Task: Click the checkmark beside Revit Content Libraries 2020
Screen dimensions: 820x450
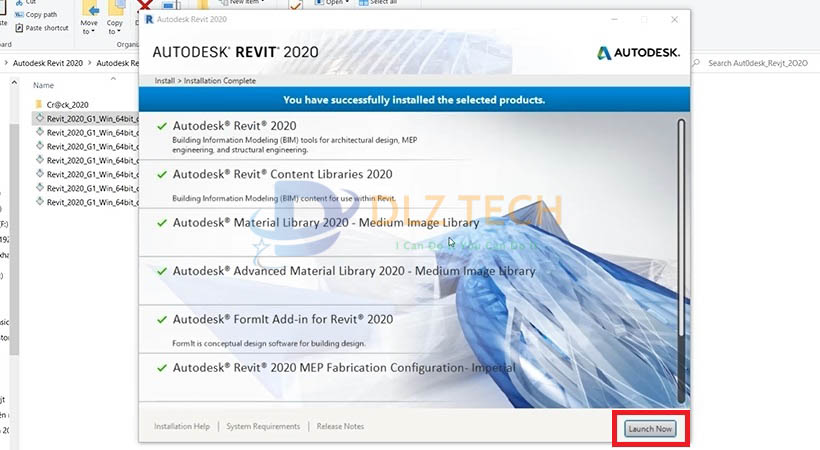Action: click(x=162, y=174)
